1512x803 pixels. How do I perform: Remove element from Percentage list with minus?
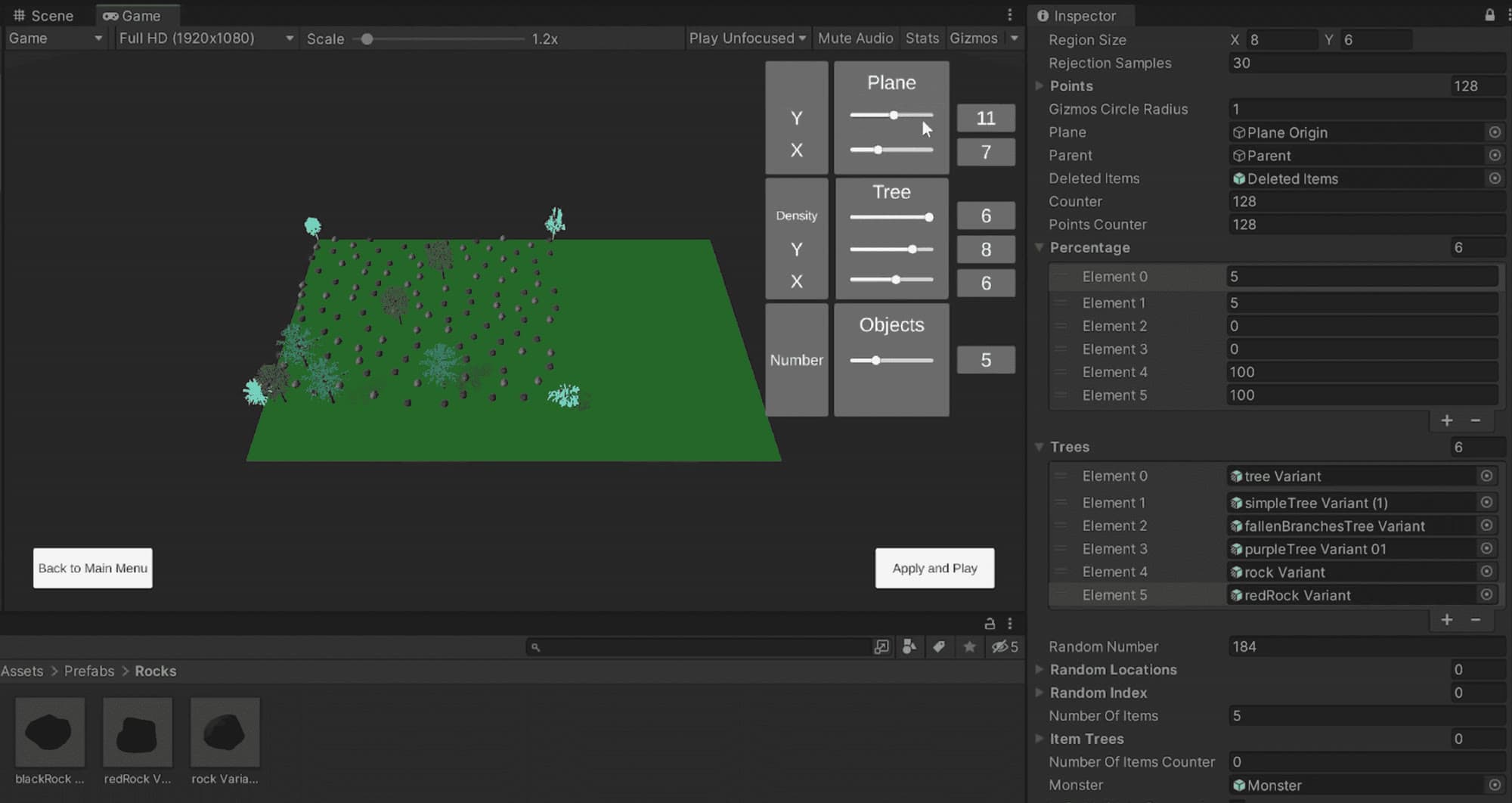[1475, 420]
